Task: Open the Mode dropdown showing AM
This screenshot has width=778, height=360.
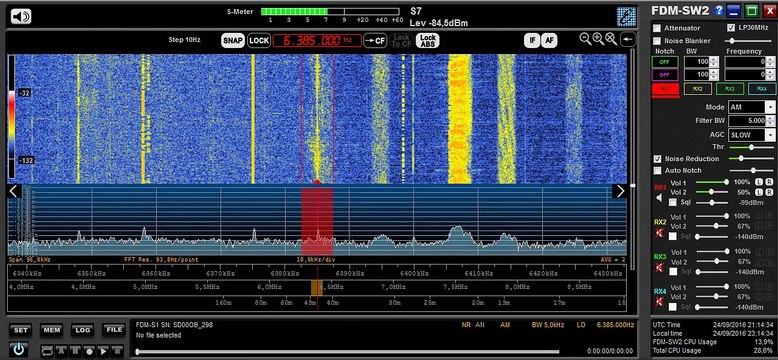Action: (x=752, y=107)
